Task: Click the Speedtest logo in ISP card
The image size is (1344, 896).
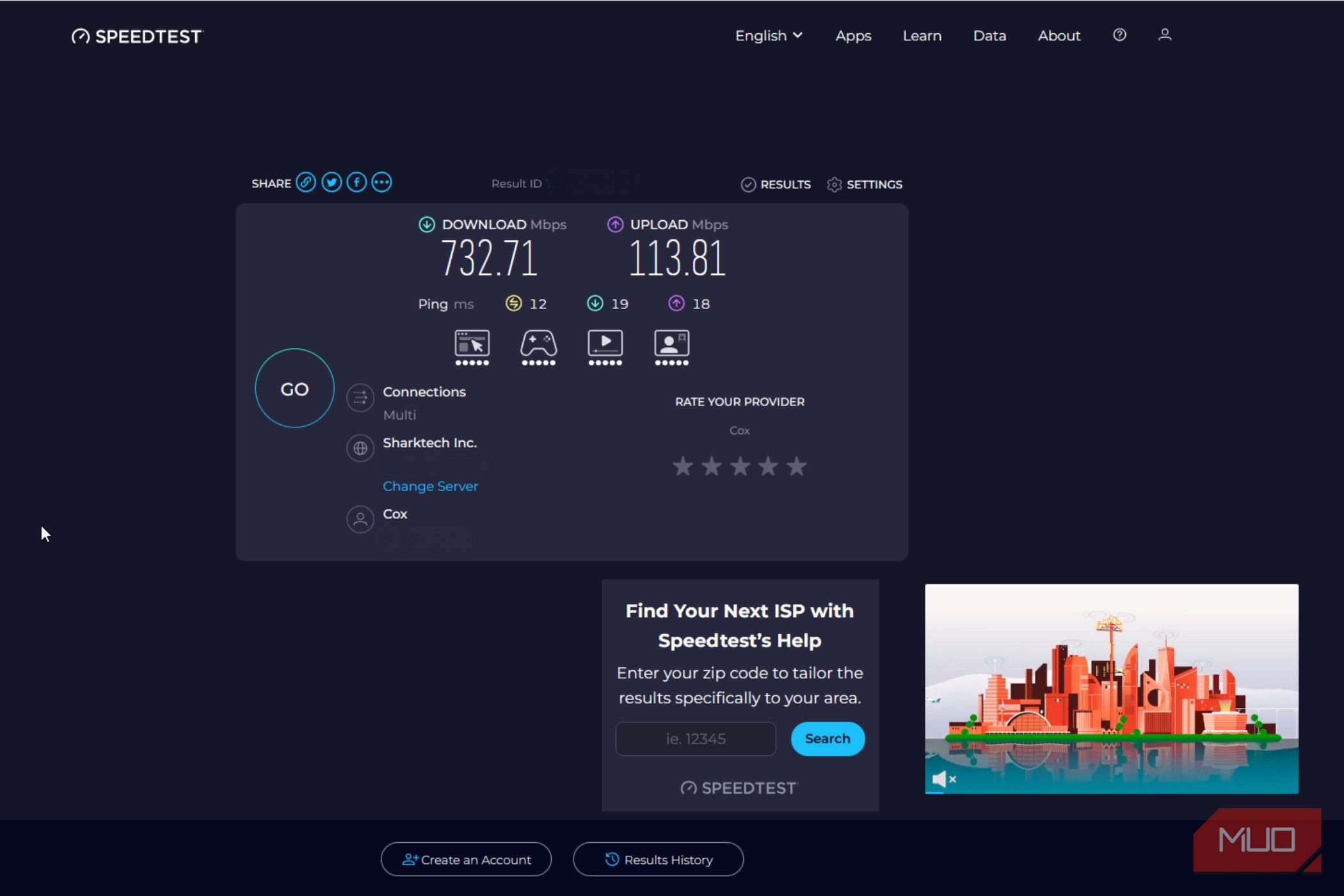Action: 739,788
